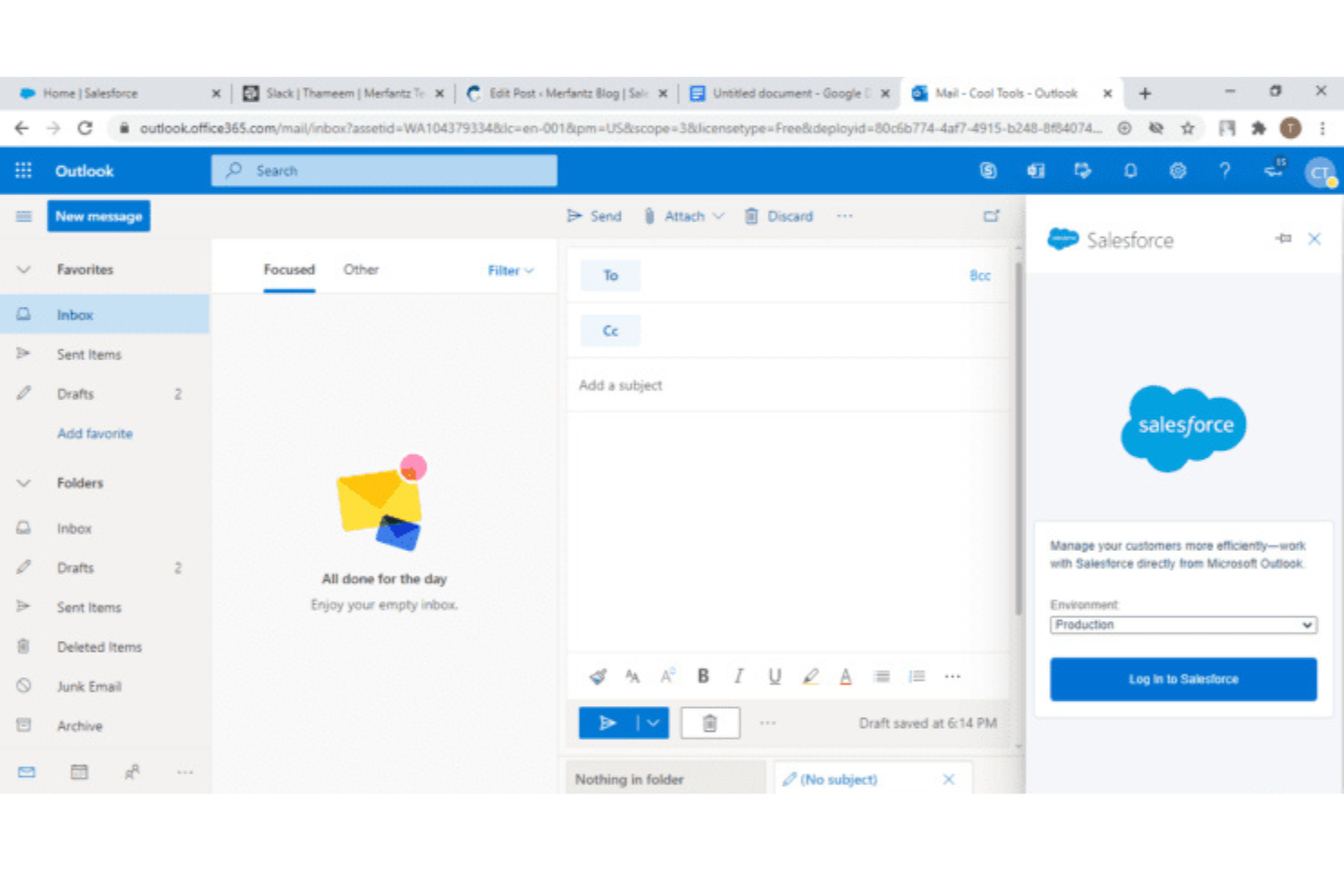This screenshot has width=1344, height=896.
Task: Toggle the hamburger navigation pane icon
Action: pos(24,216)
